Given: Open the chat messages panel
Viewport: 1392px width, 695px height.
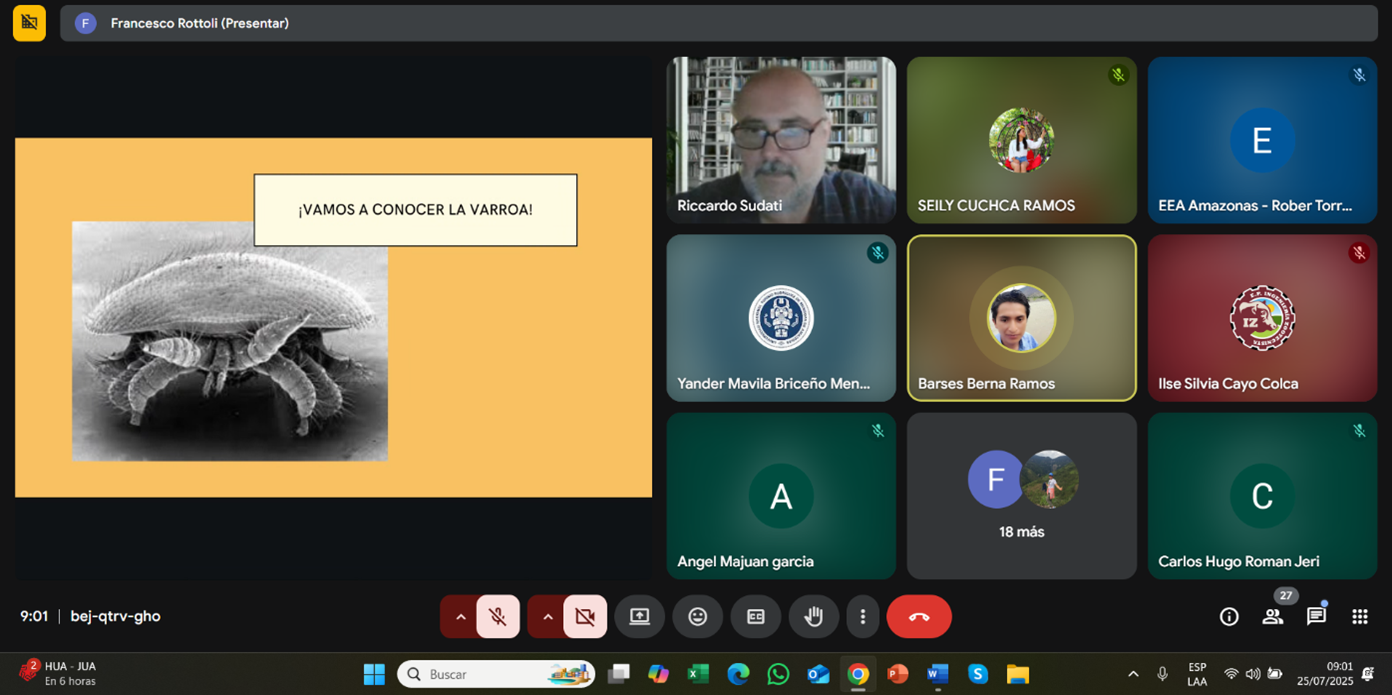Looking at the screenshot, I should [1316, 617].
